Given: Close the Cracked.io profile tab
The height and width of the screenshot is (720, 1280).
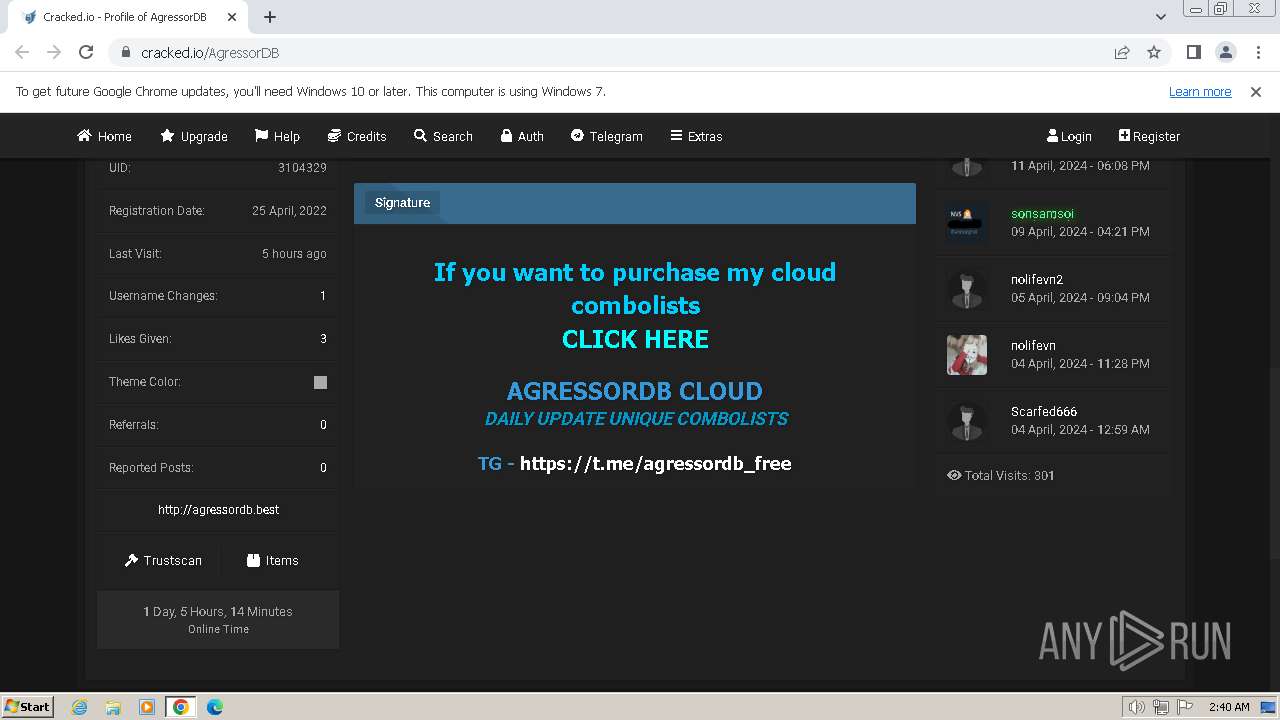Looking at the screenshot, I should 232,17.
